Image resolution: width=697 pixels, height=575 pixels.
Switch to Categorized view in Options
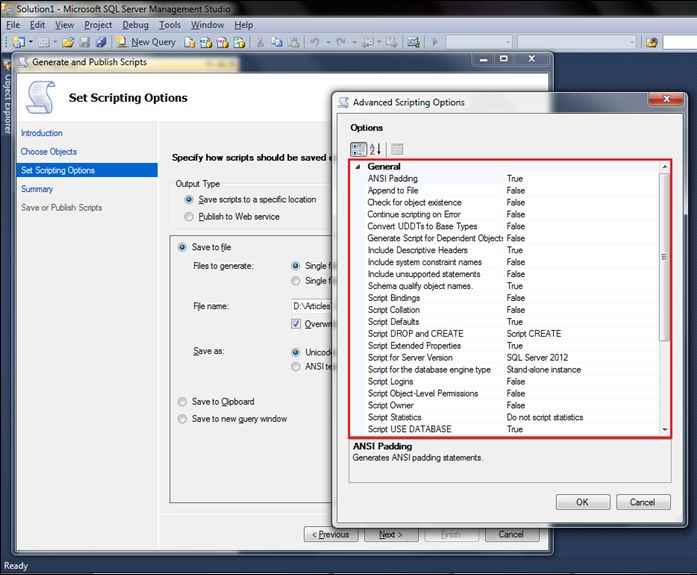coord(358,149)
